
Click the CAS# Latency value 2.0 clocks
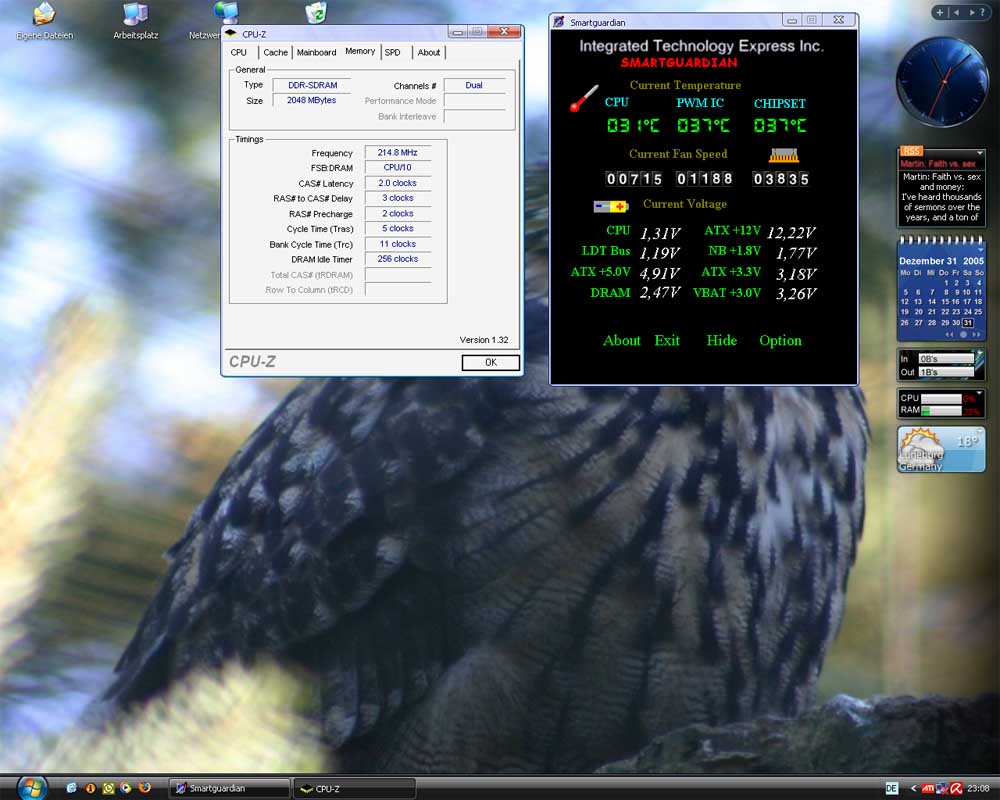click(x=397, y=183)
